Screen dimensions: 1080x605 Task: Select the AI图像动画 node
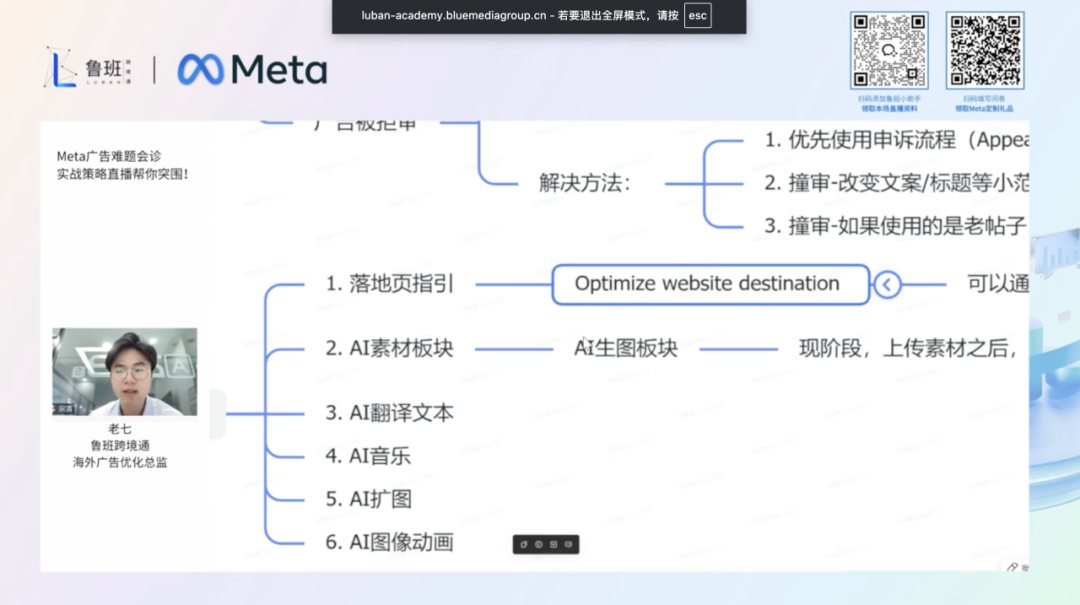pyautogui.click(x=389, y=542)
